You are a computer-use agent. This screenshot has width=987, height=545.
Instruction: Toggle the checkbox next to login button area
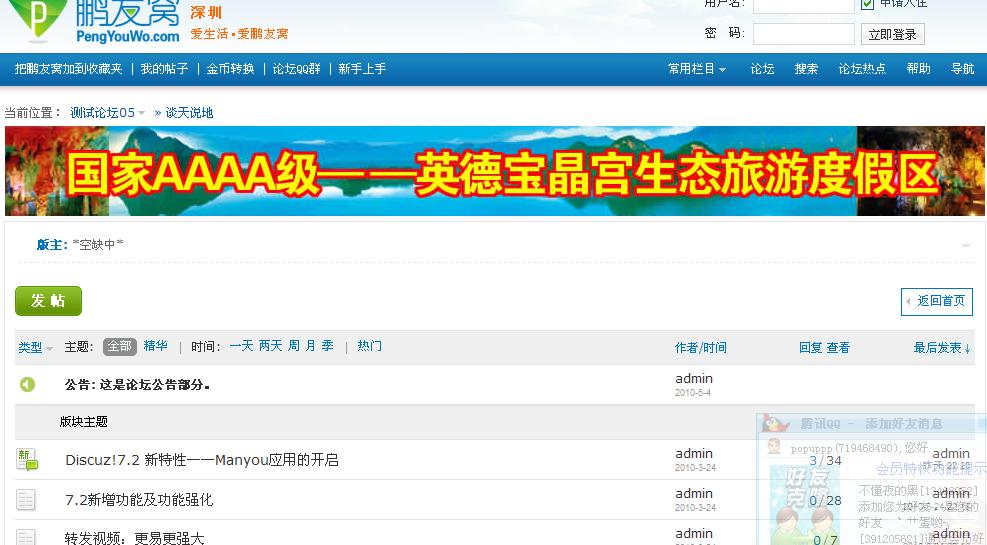[867, 4]
